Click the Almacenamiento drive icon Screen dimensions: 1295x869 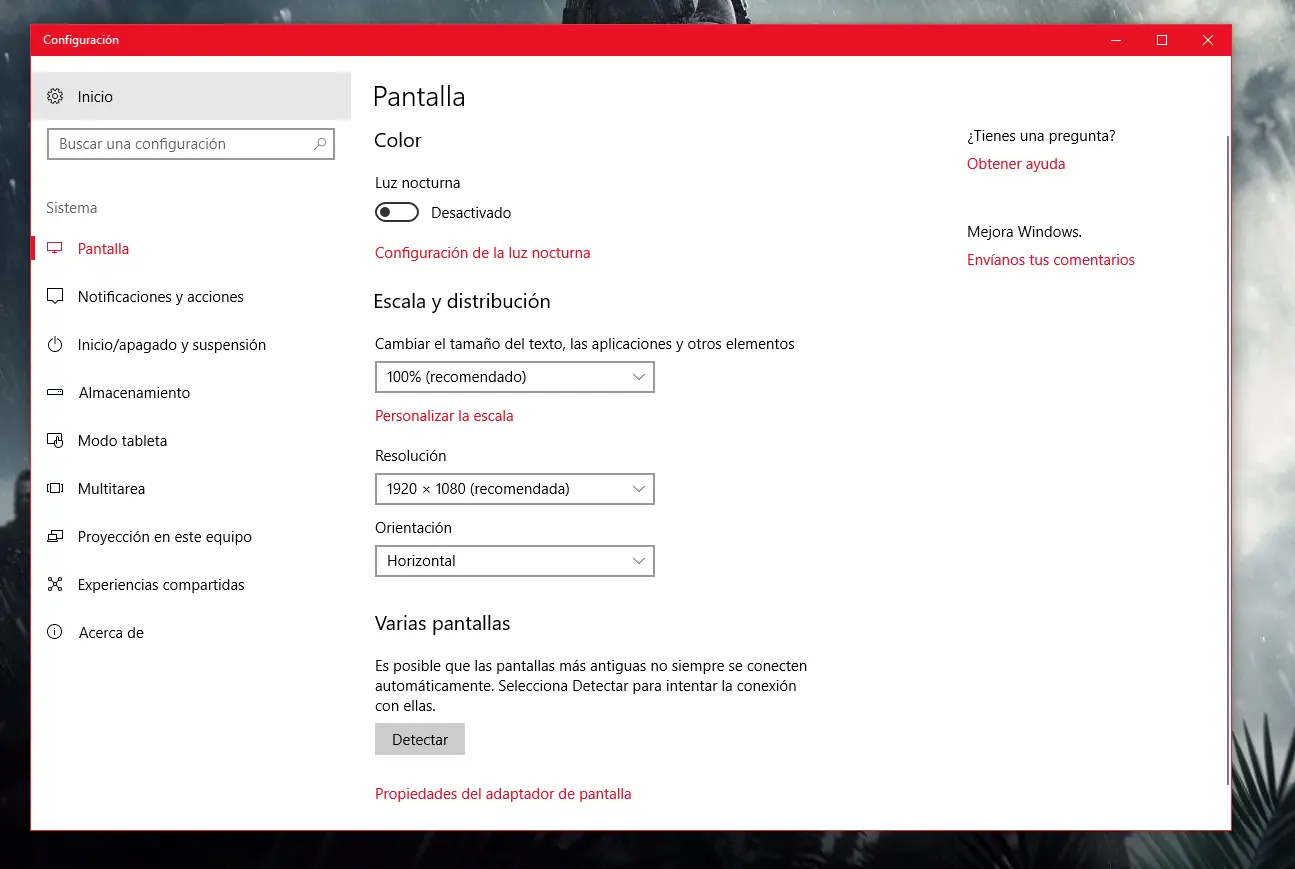pyautogui.click(x=55, y=393)
